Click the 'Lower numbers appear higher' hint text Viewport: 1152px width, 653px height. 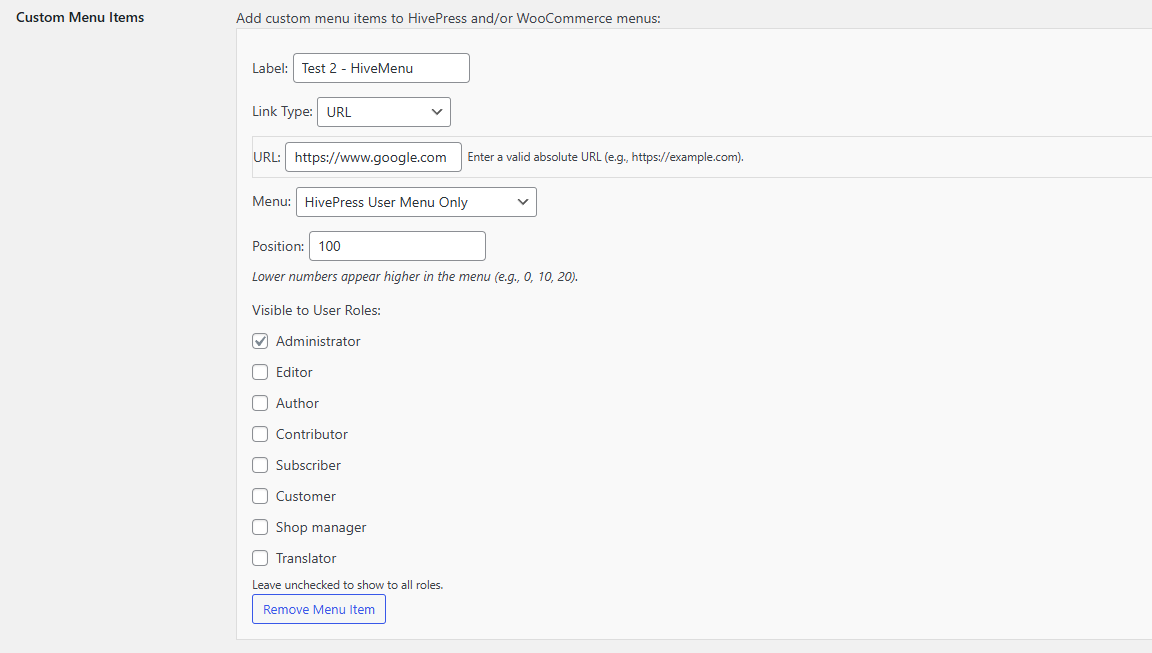point(415,277)
